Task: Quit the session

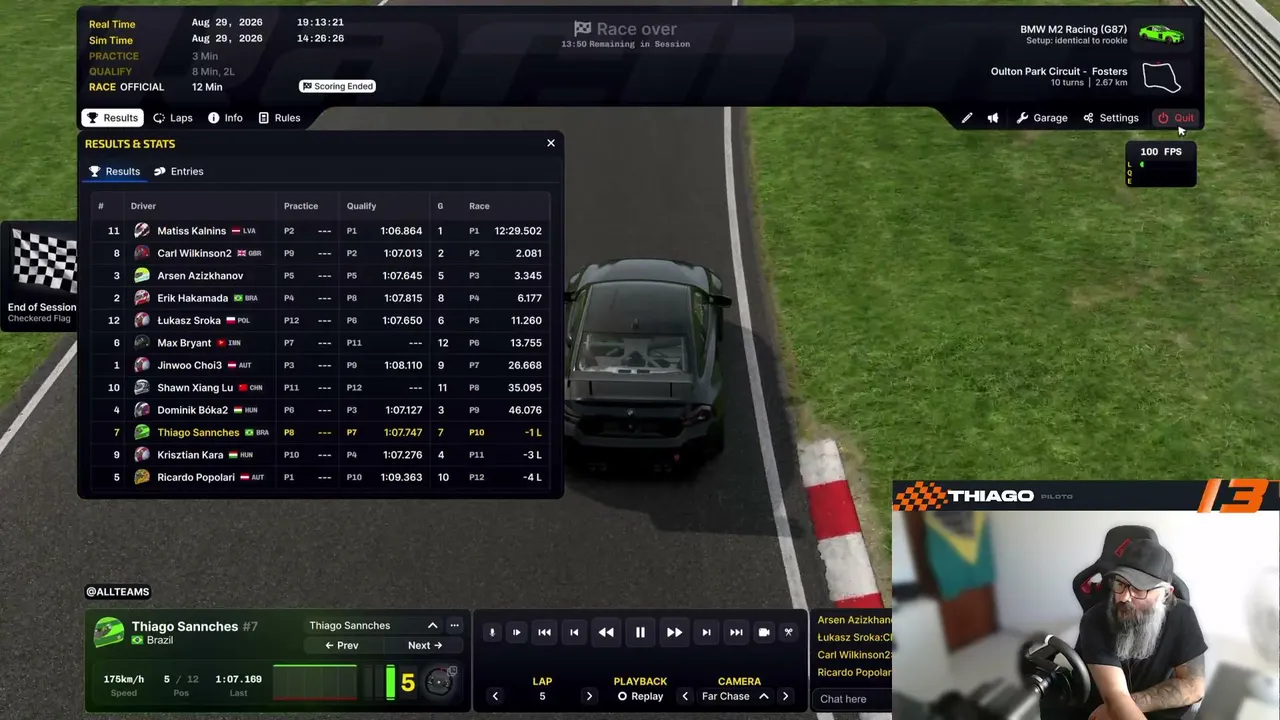Action: [x=1175, y=118]
